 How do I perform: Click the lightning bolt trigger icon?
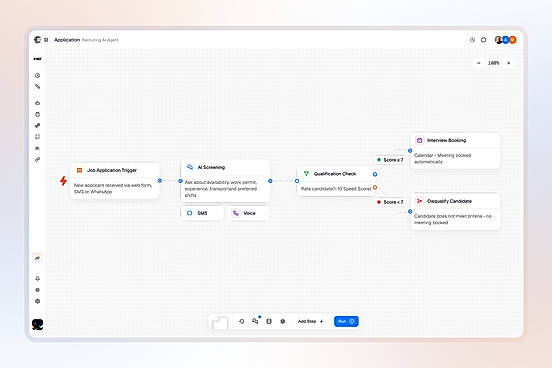pos(63,181)
